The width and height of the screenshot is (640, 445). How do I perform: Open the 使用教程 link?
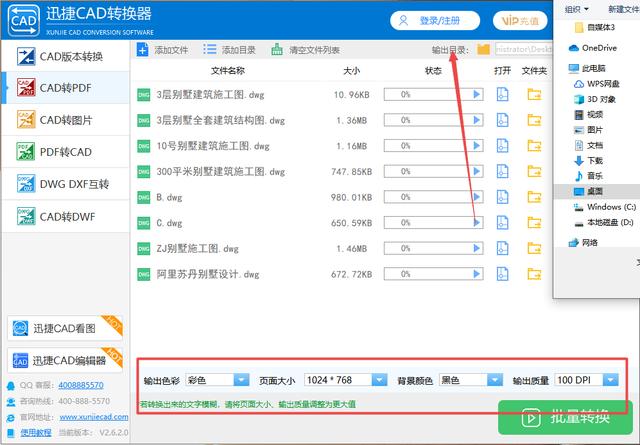click(36, 432)
